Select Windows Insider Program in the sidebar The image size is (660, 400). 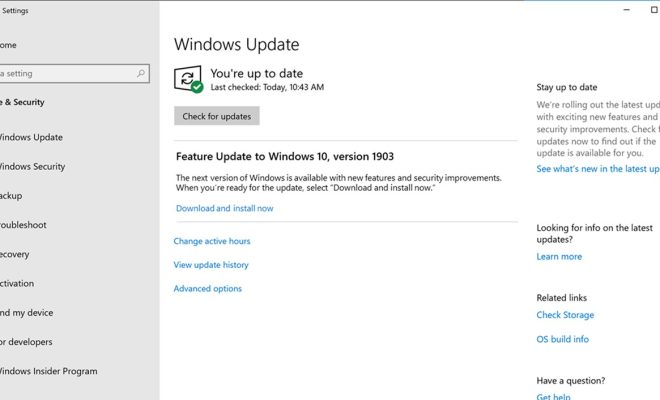point(48,371)
